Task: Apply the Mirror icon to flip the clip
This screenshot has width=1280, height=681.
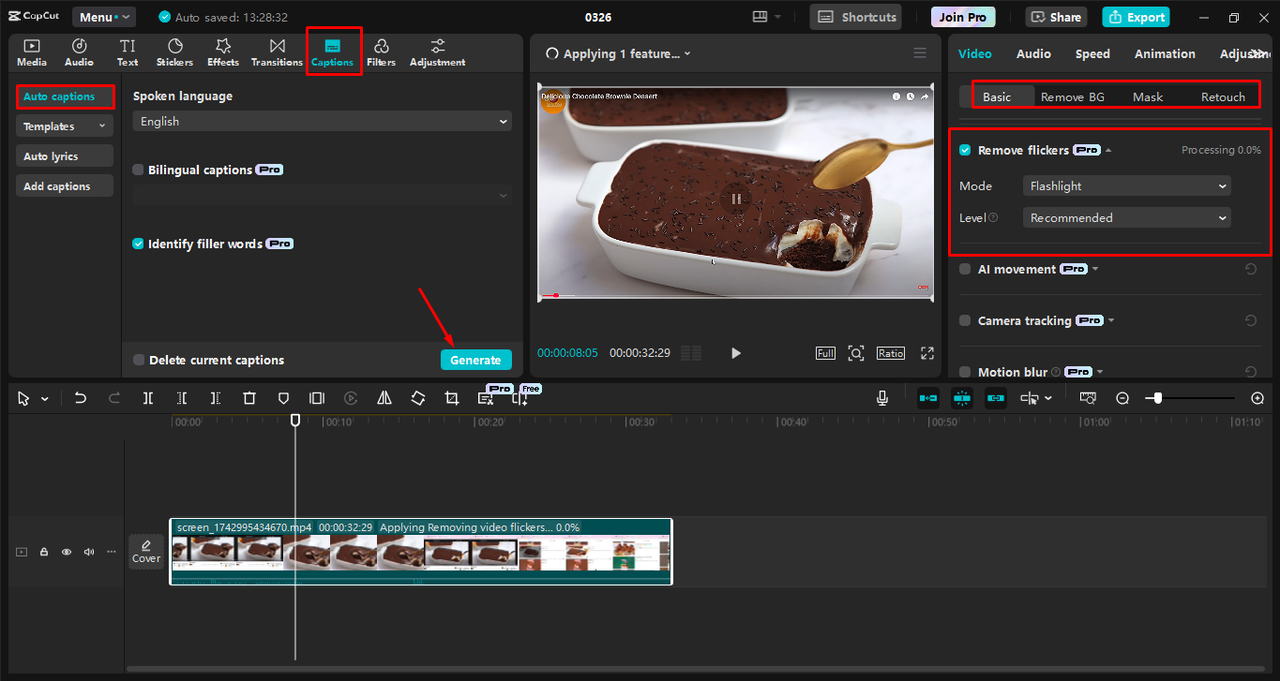Action: coord(384,397)
